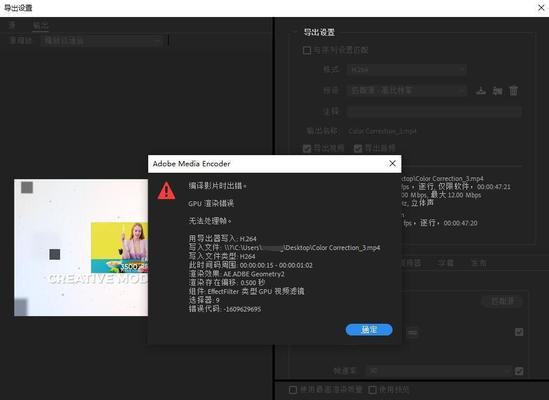Switch to the 源 tab
This screenshot has width=549, height=400.
pyautogui.click(x=12, y=25)
